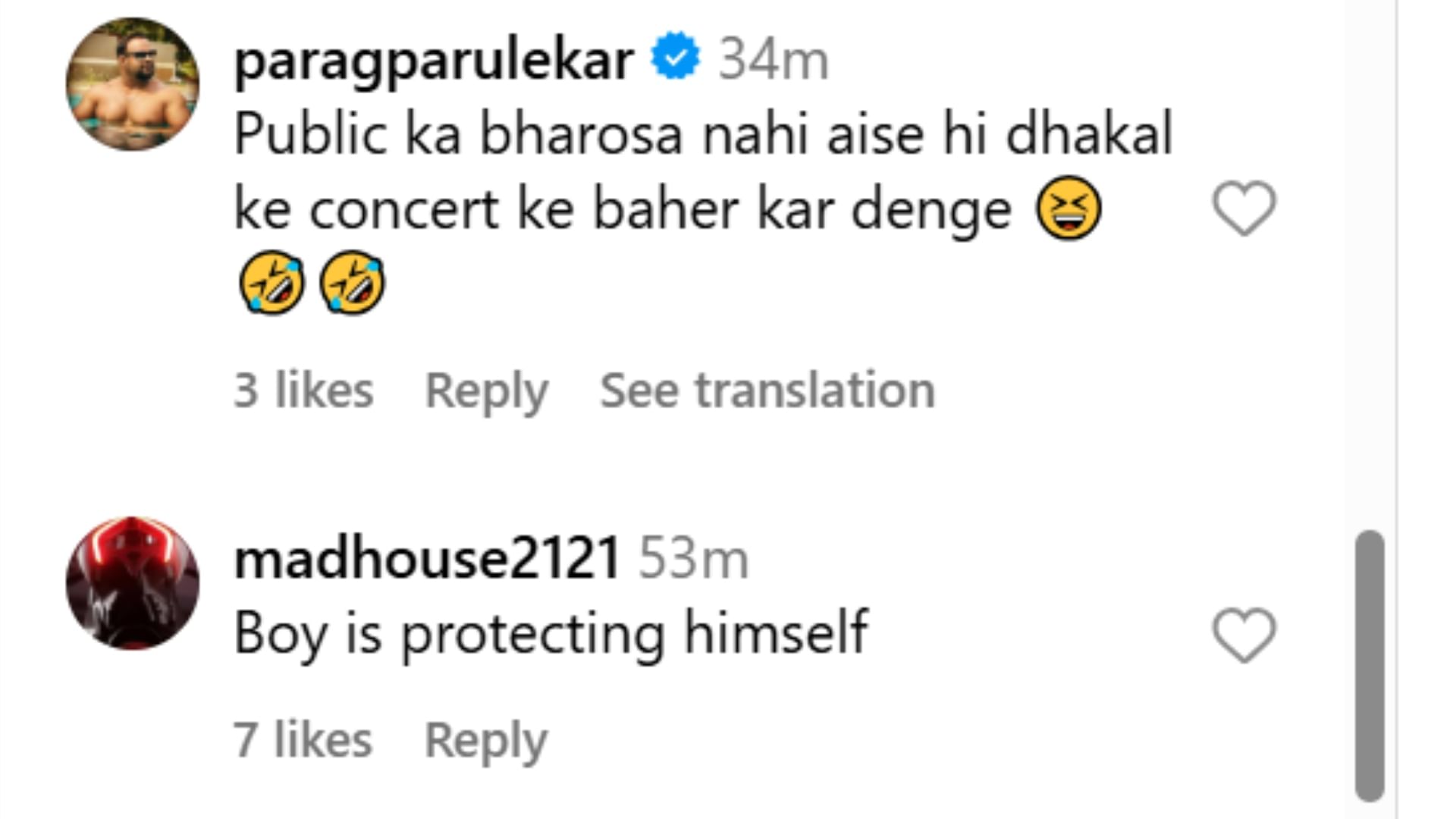Like madhouse2121's comment with heart icon
The height and width of the screenshot is (819, 1456).
[x=1244, y=635]
